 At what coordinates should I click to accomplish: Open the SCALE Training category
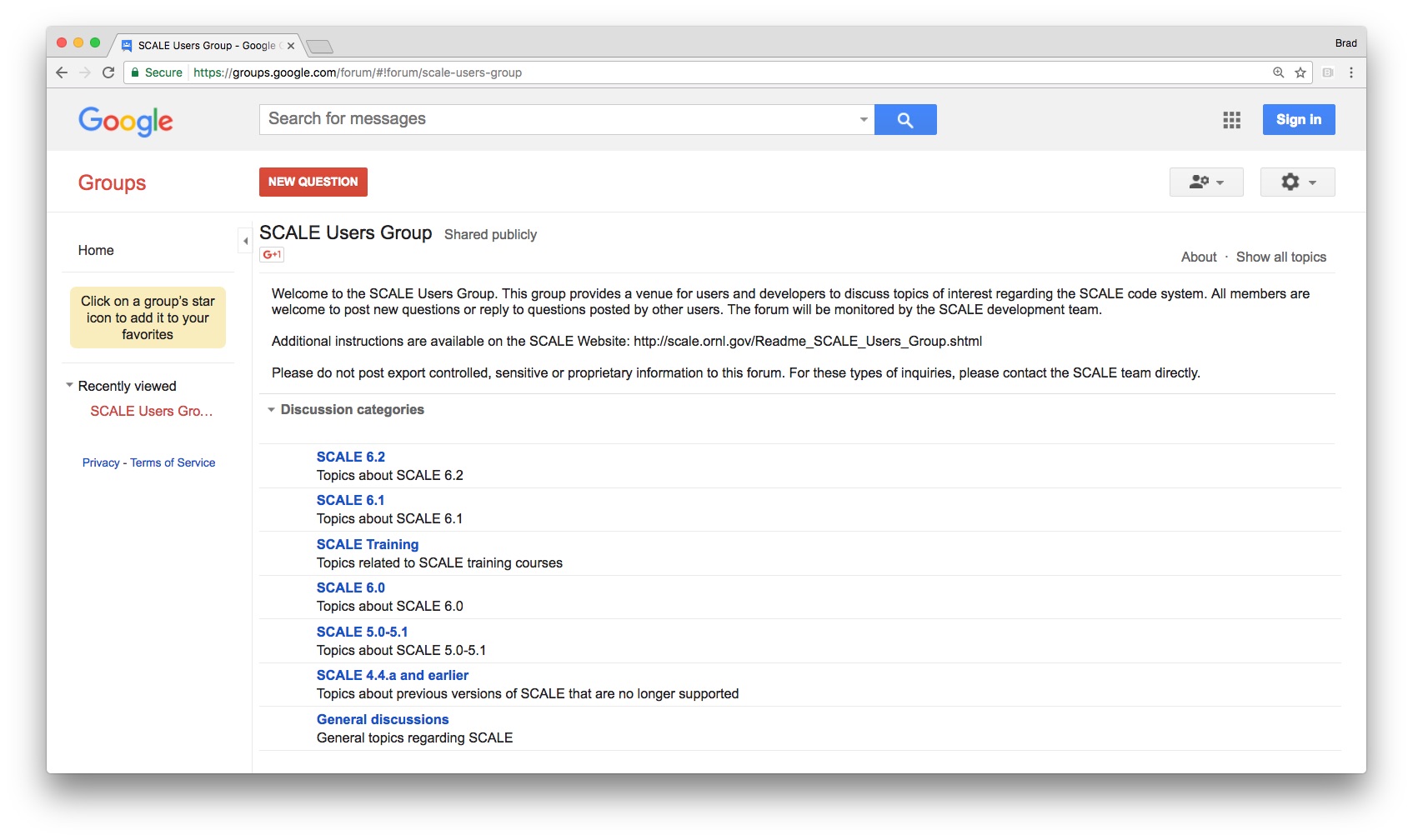click(368, 544)
